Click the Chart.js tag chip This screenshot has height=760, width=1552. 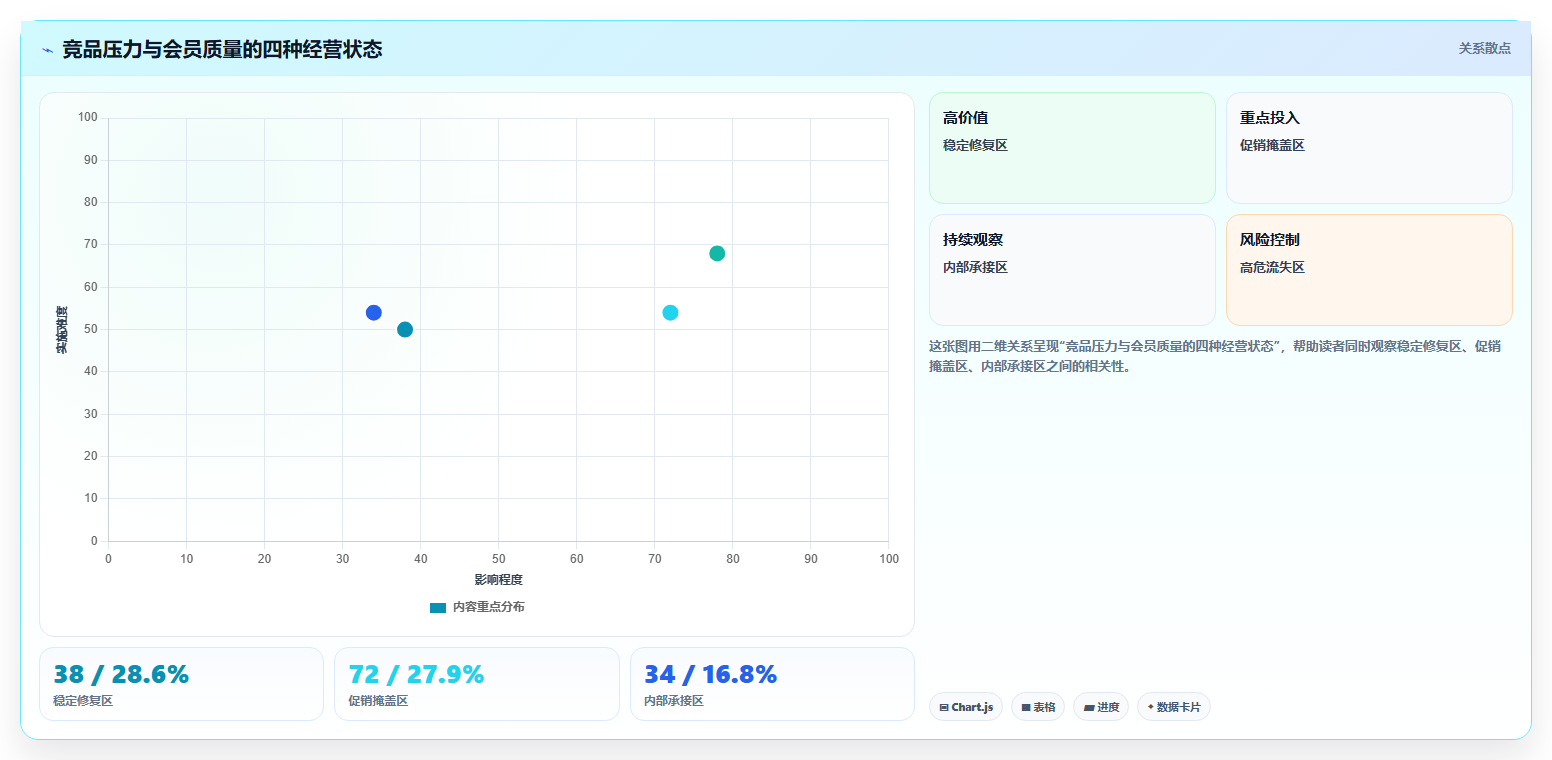point(966,707)
